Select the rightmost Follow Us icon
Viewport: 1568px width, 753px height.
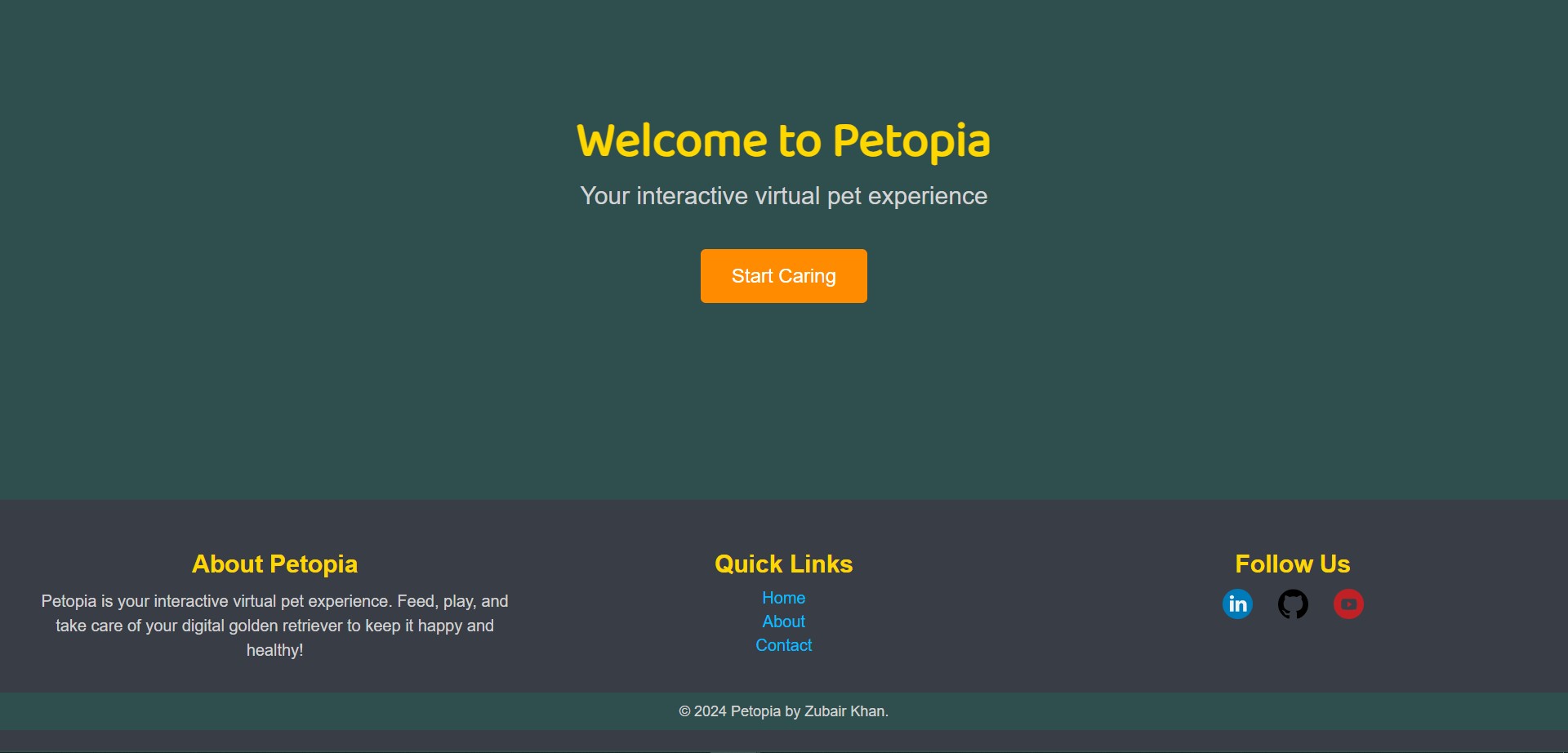click(x=1348, y=604)
